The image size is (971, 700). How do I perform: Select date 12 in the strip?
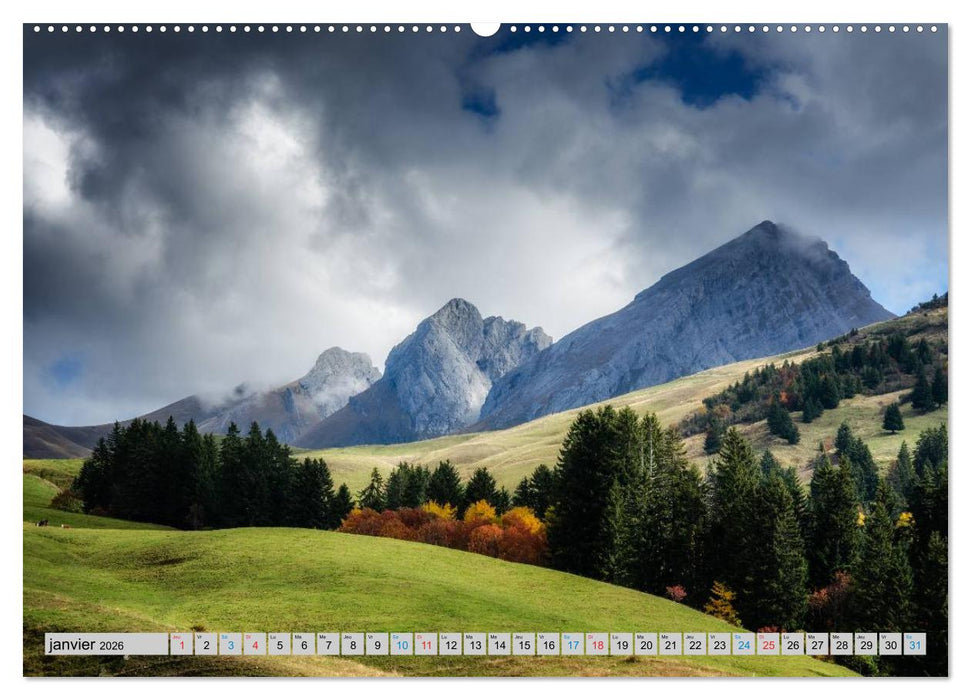[x=452, y=645]
